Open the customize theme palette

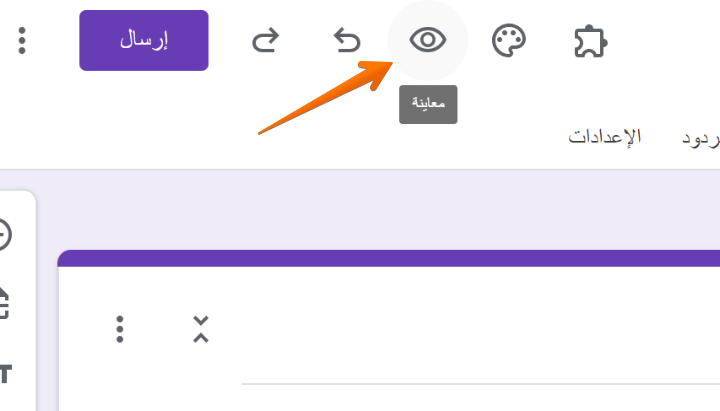[x=509, y=40]
